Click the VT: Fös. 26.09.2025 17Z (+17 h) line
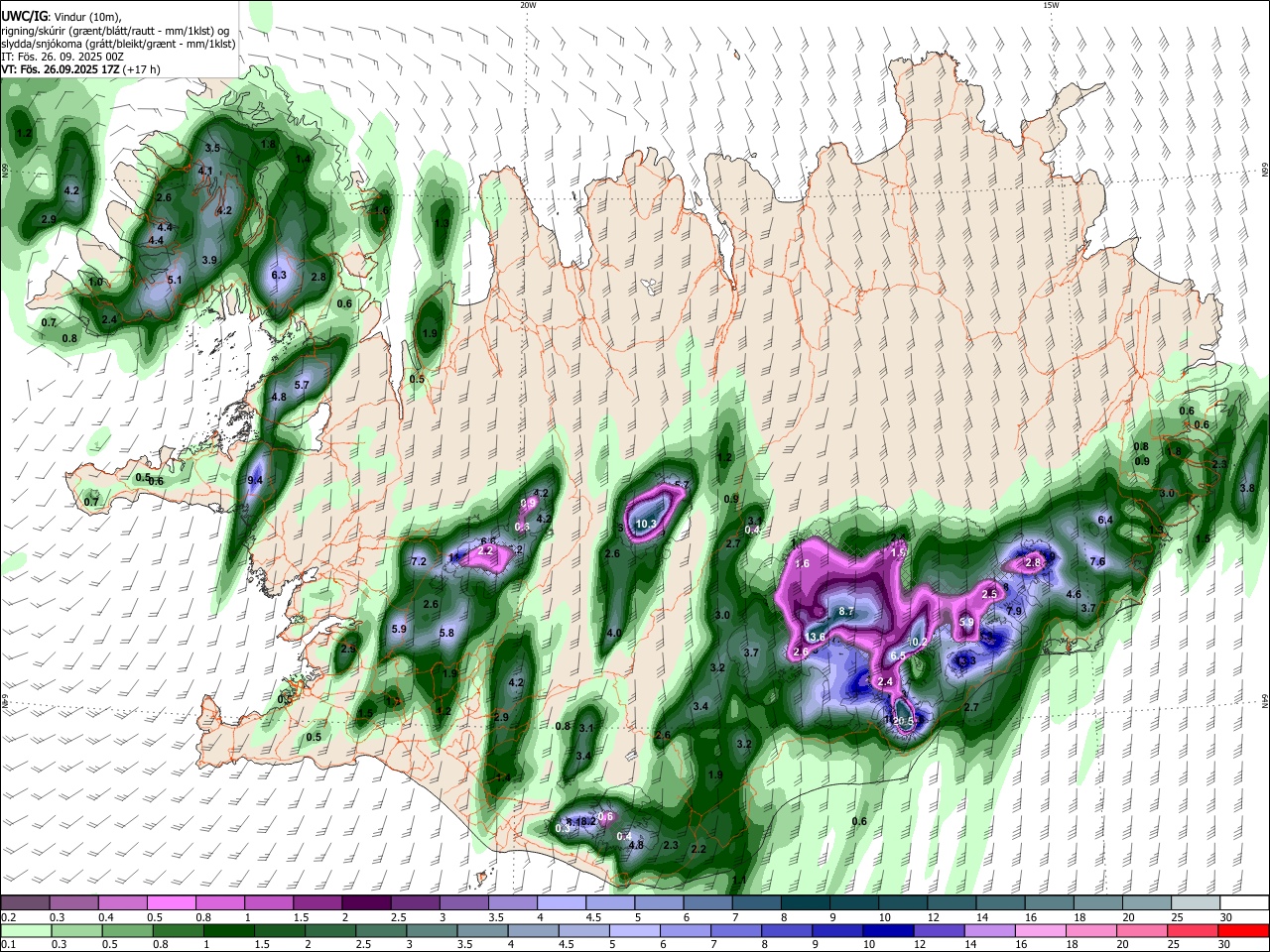The height and width of the screenshot is (952, 1270). pyautogui.click(x=81, y=69)
